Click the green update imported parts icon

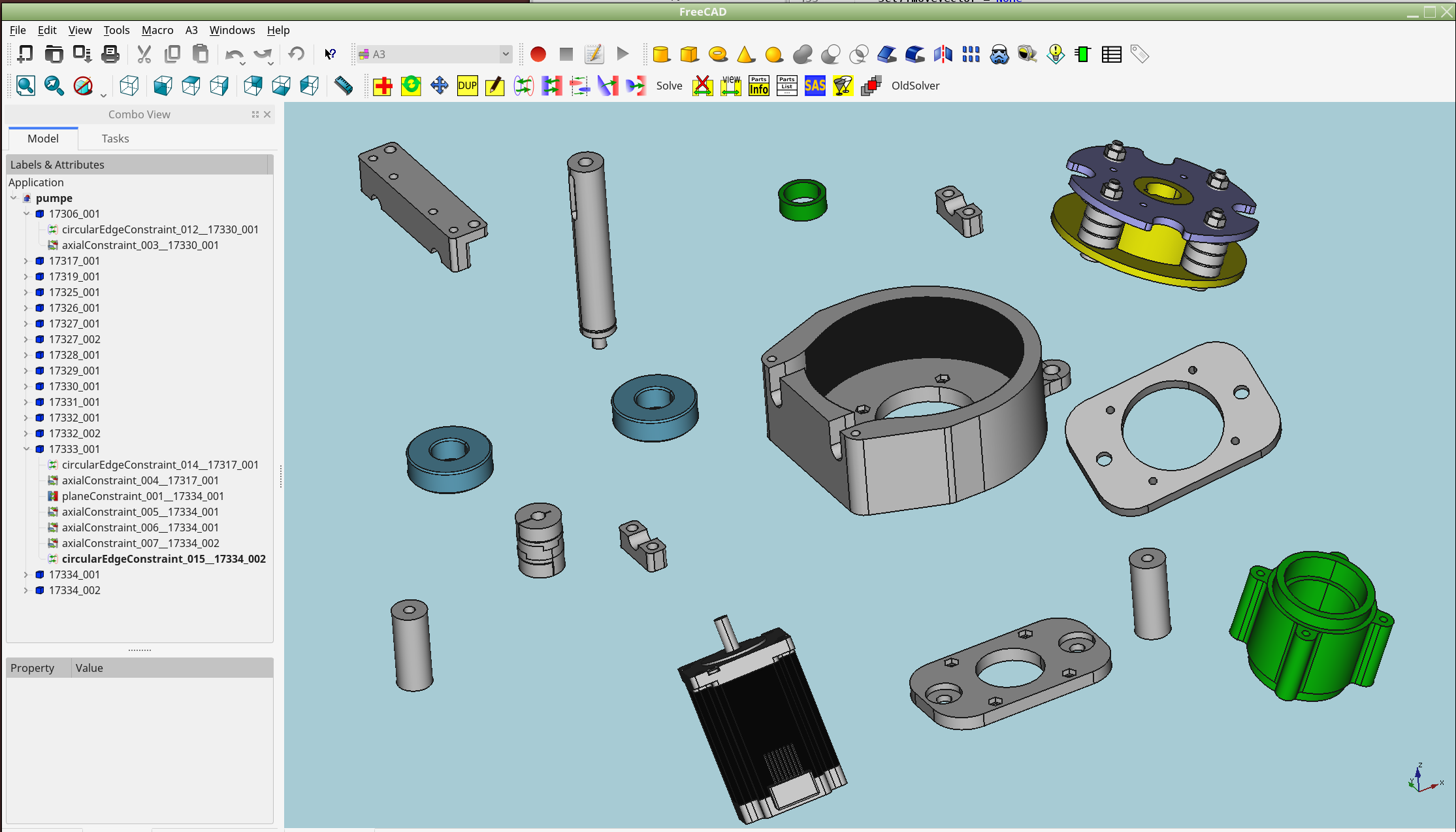[411, 86]
